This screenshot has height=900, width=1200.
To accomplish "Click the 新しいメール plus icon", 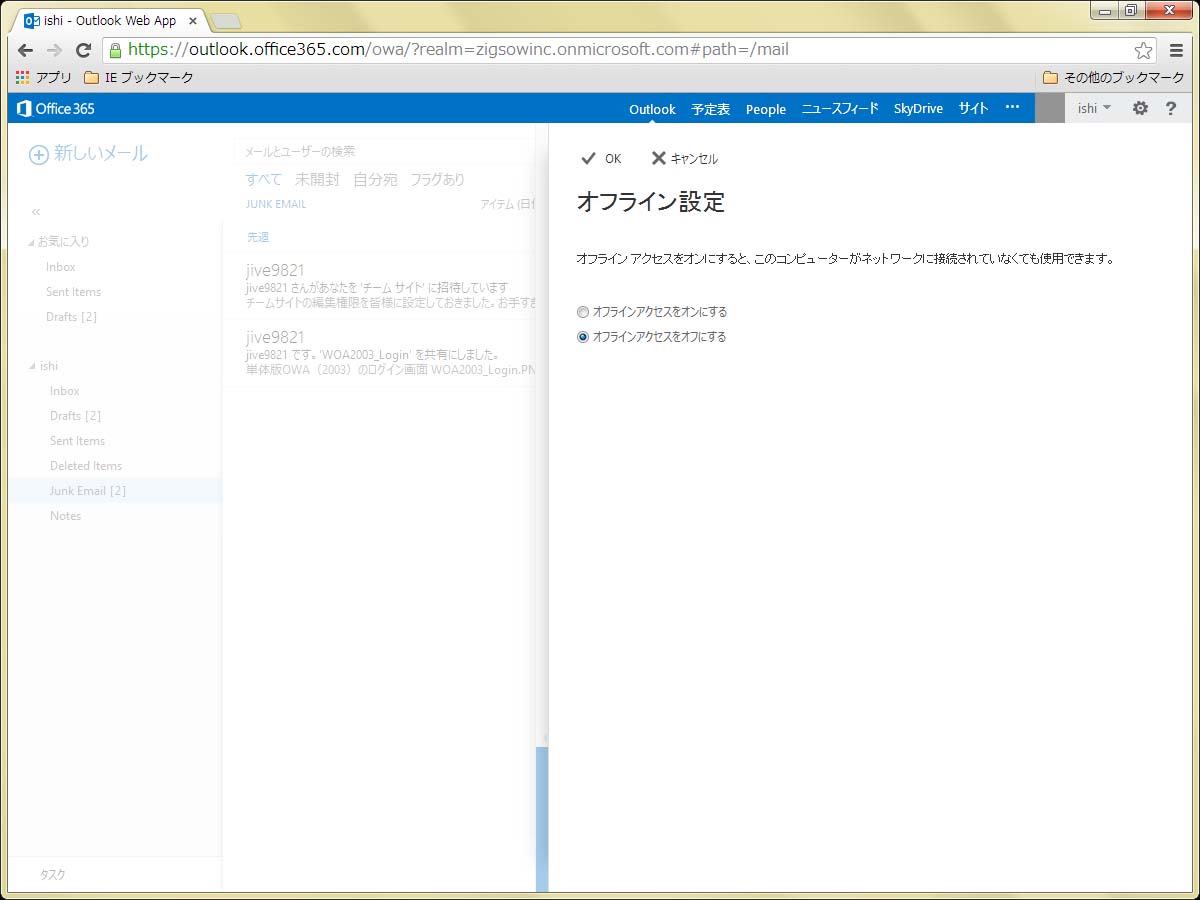I will 38,154.
